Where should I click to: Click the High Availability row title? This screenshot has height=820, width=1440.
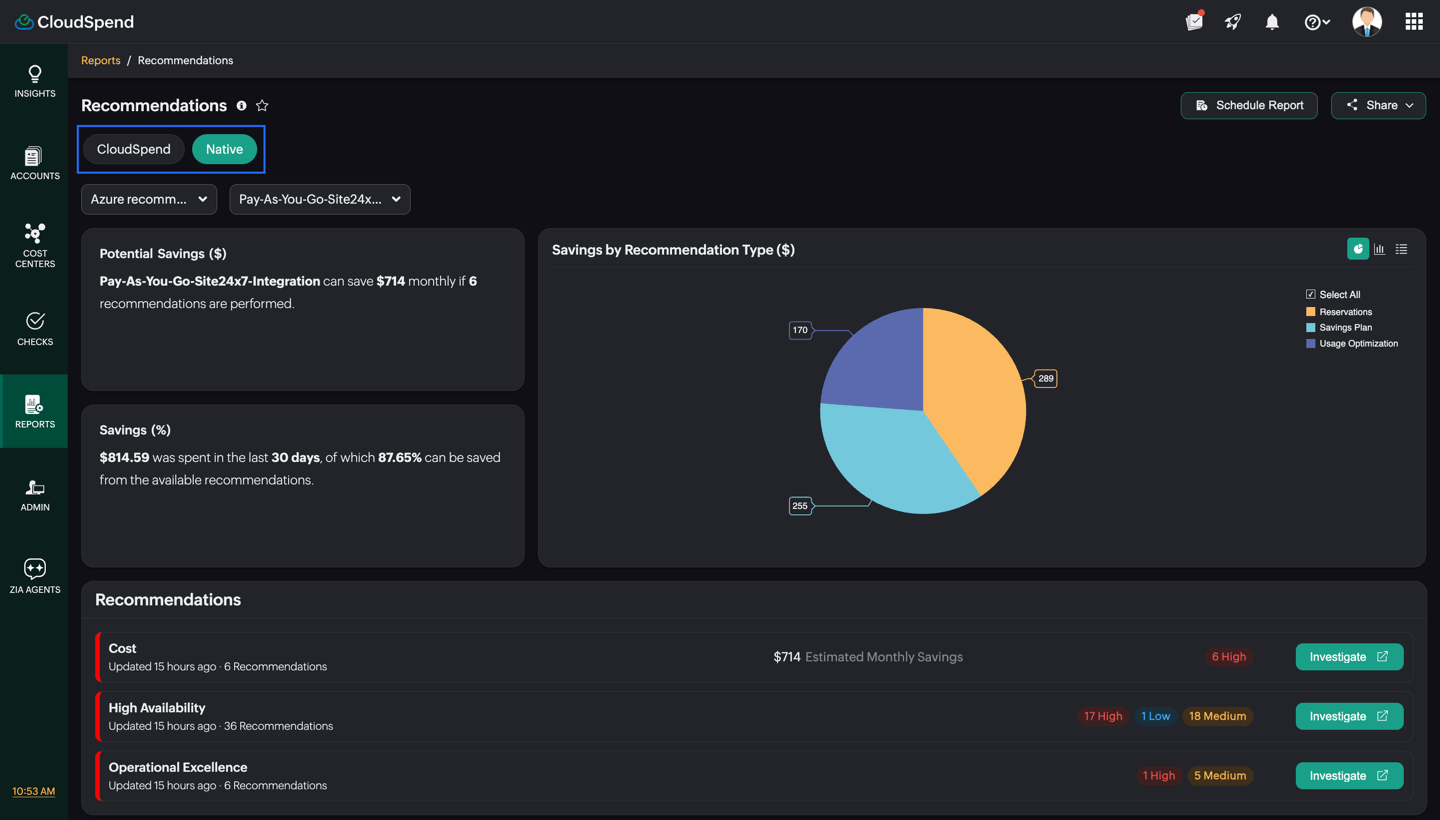point(157,708)
